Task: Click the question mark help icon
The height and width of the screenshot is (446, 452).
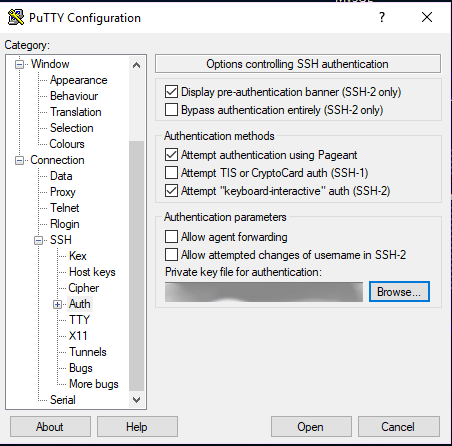Action: [x=382, y=17]
